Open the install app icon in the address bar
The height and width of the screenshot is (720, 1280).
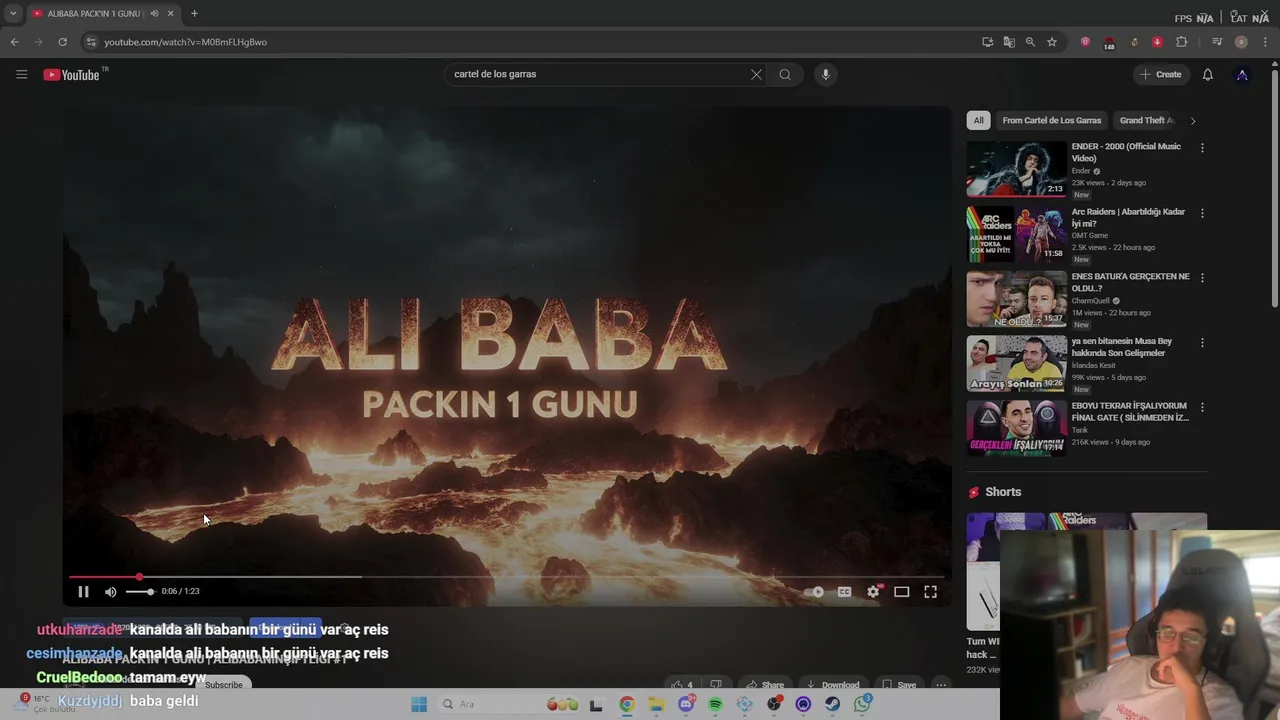[987, 42]
